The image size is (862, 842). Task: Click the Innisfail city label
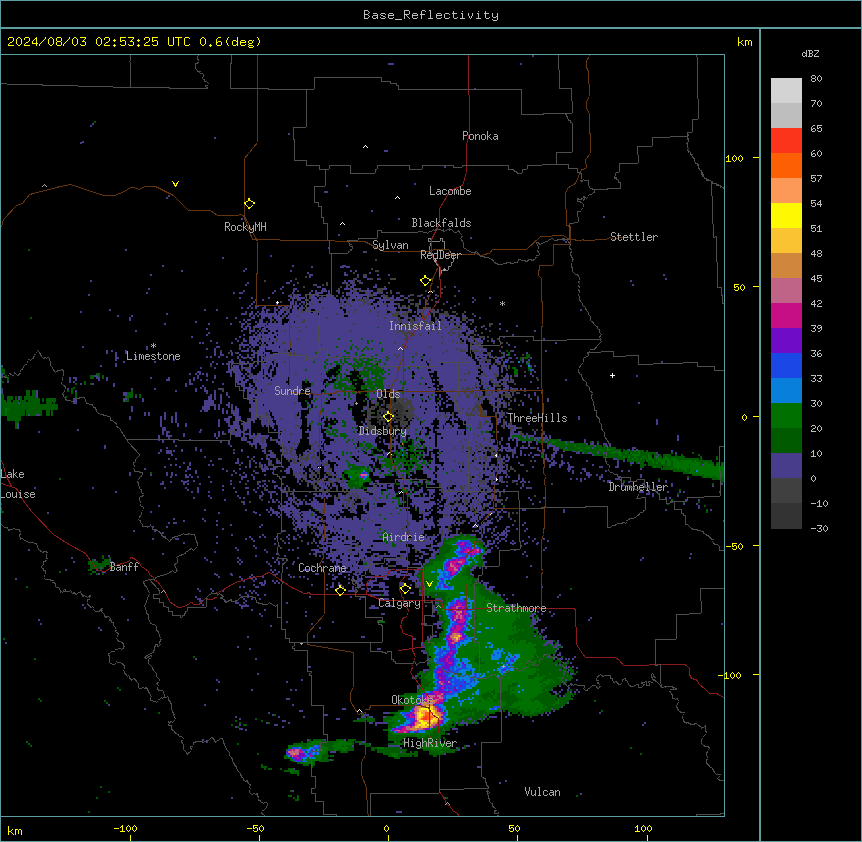pos(415,326)
